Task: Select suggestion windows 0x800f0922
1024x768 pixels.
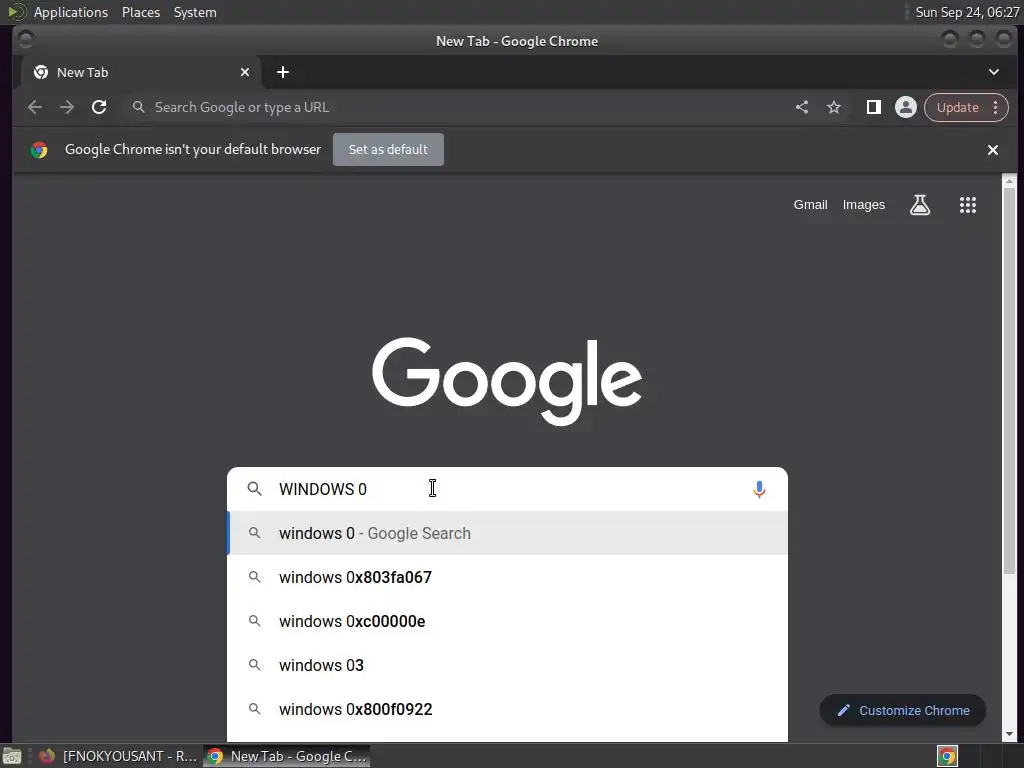Action: click(x=507, y=709)
